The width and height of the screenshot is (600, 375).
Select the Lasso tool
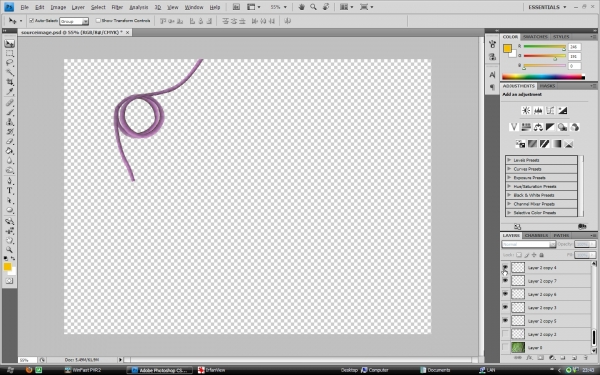tap(10, 63)
